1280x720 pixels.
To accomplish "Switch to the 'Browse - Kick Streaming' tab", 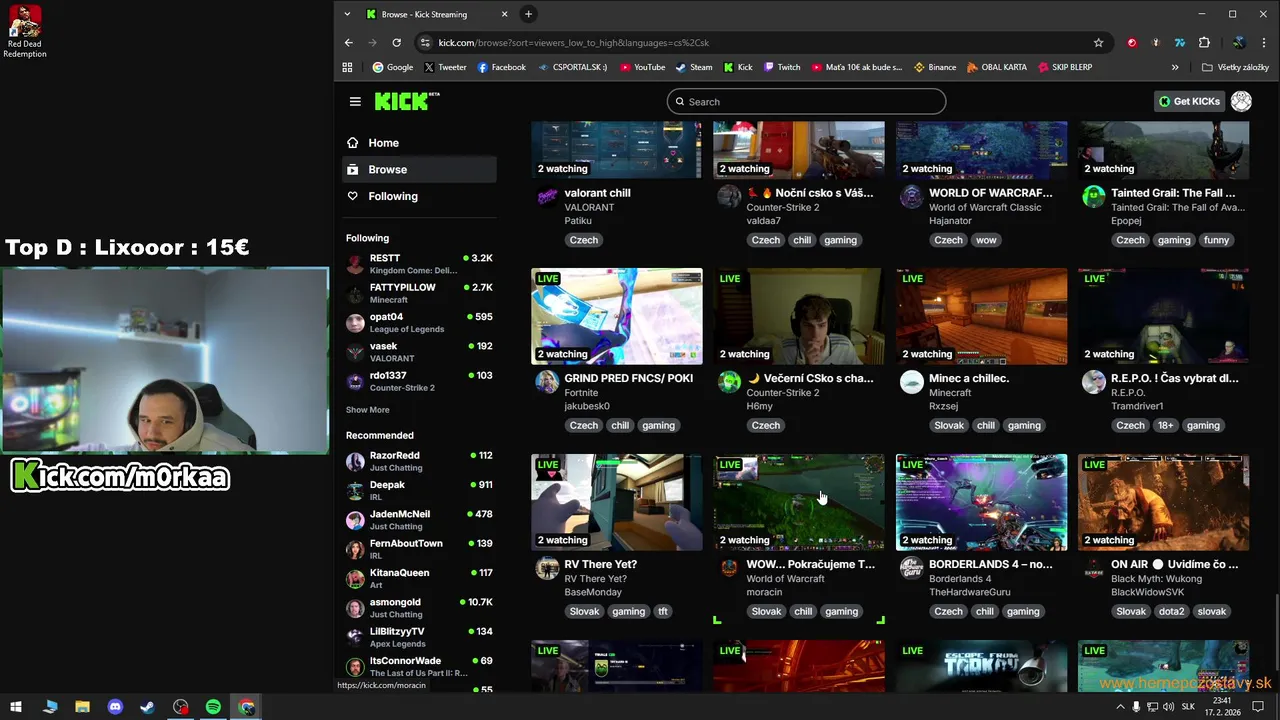I will coord(438,14).
